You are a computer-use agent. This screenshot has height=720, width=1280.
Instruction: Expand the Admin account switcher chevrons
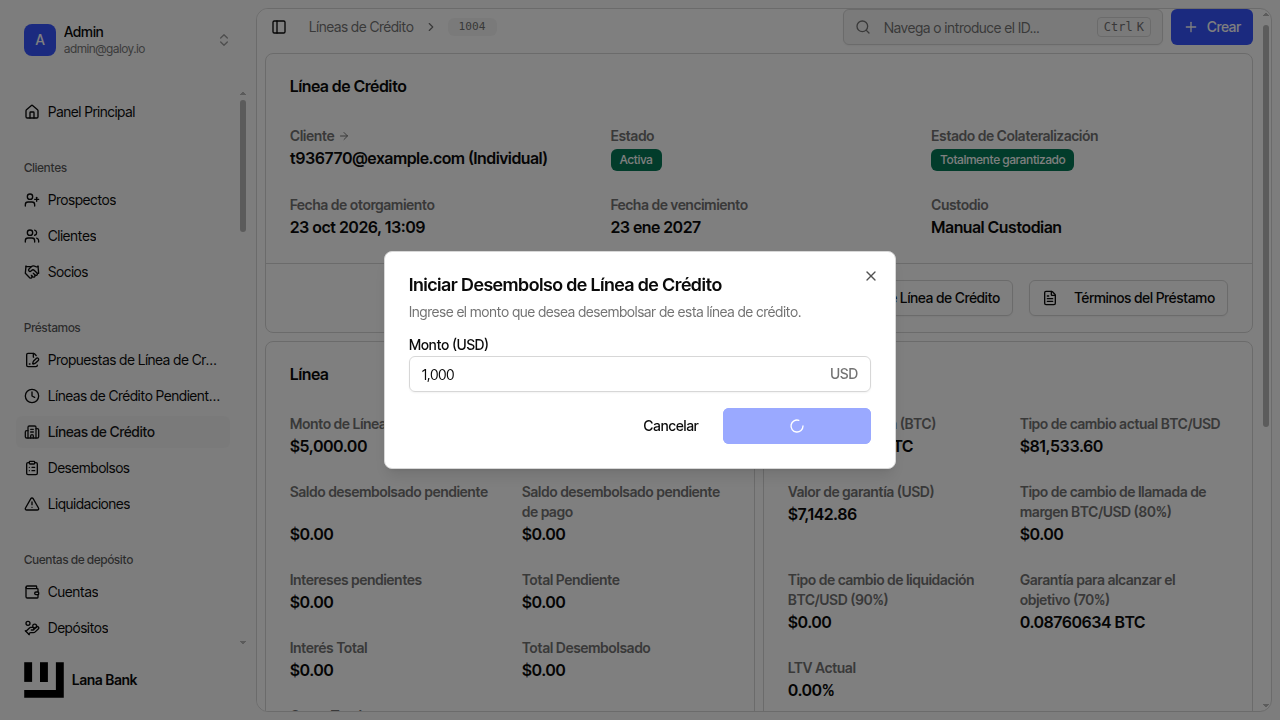[224, 40]
